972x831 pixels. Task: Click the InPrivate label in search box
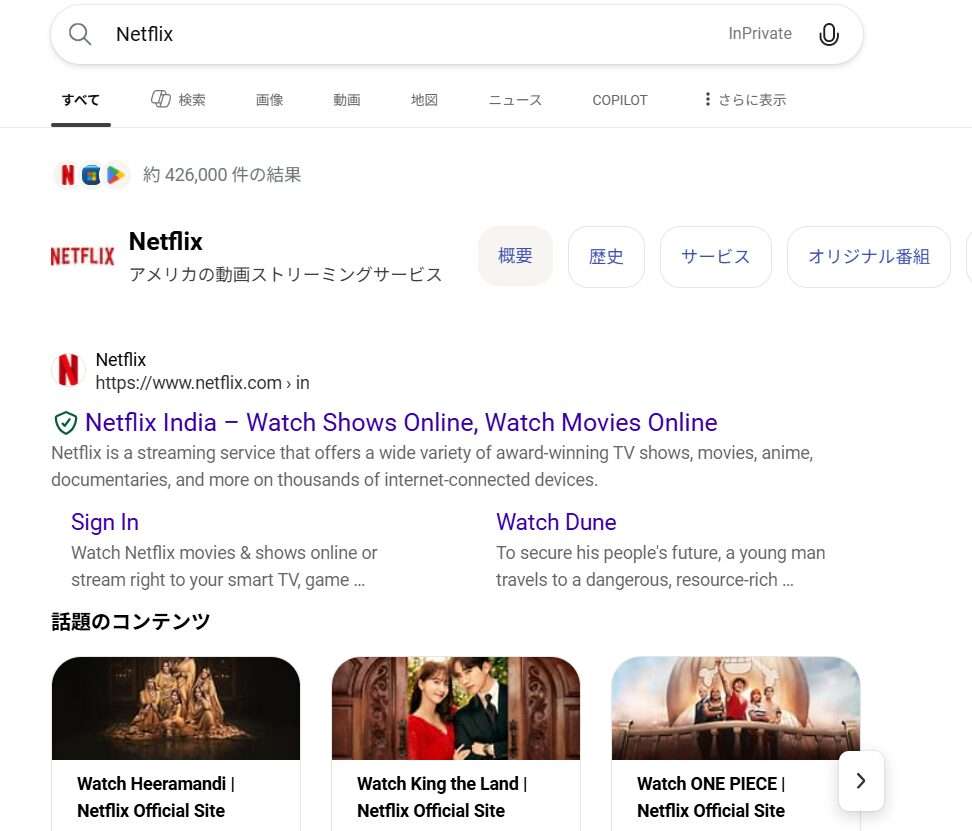pyautogui.click(x=760, y=33)
